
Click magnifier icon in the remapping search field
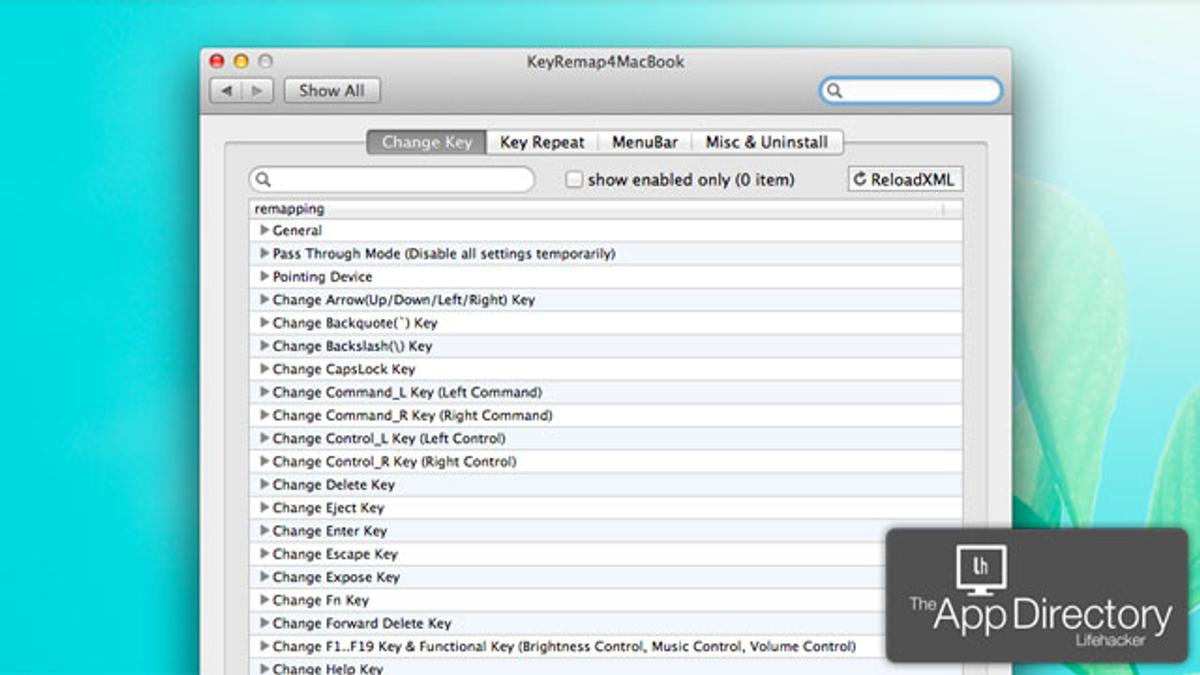(263, 180)
